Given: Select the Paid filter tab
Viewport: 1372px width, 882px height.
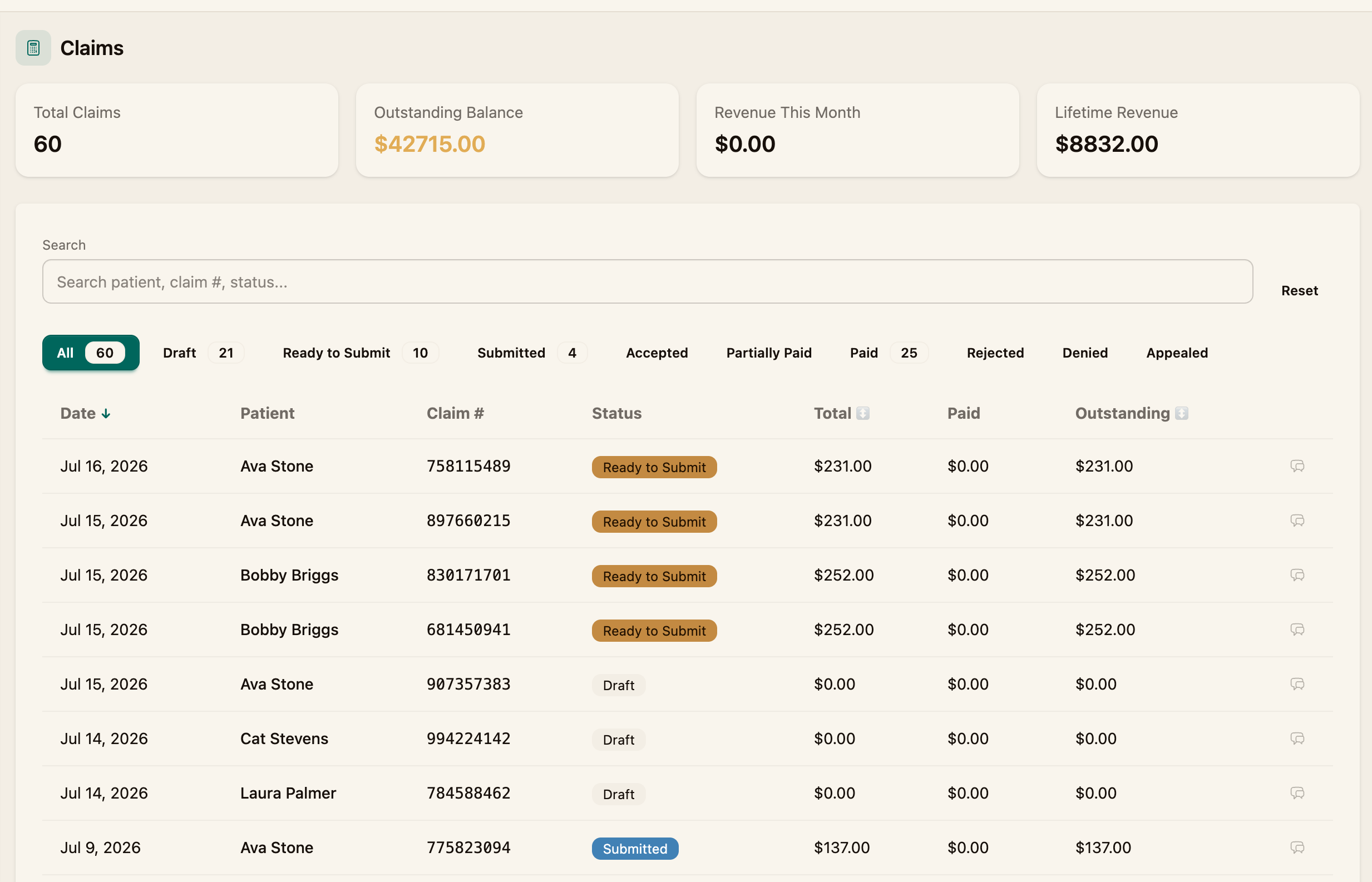Looking at the screenshot, I should (x=889, y=353).
